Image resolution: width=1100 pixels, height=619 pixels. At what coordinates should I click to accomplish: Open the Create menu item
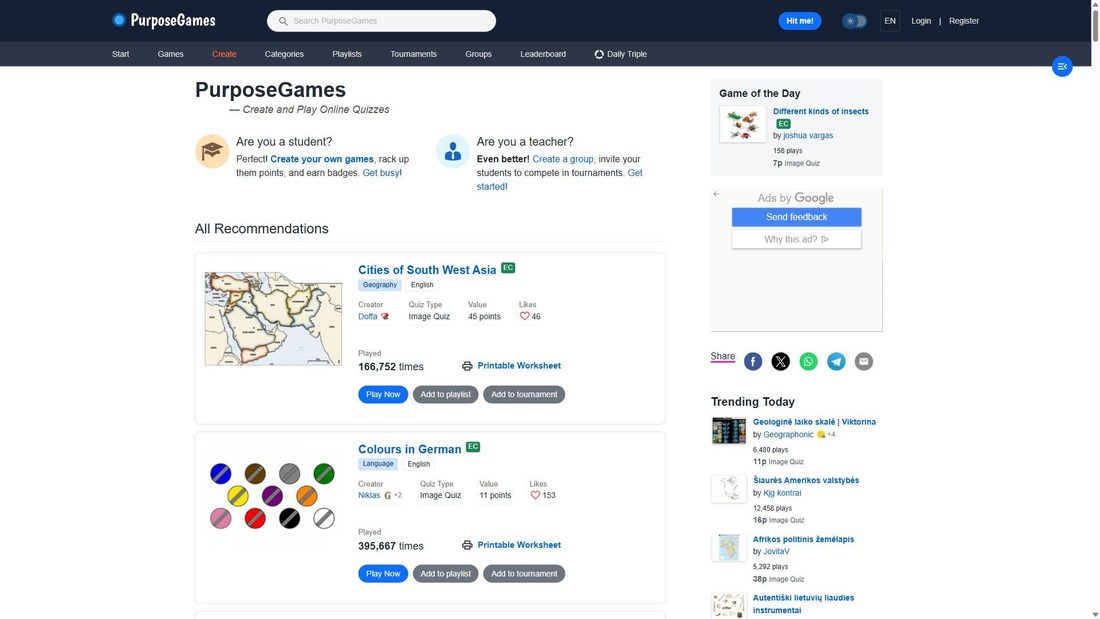coord(224,54)
